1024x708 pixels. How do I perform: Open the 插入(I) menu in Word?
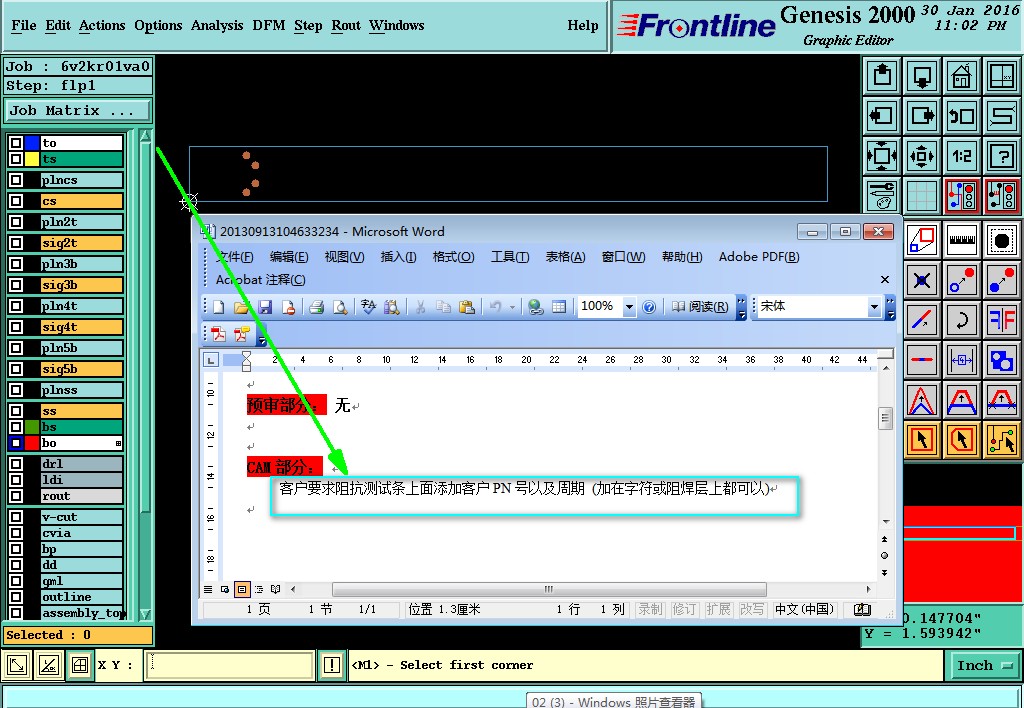pyautogui.click(x=398, y=257)
